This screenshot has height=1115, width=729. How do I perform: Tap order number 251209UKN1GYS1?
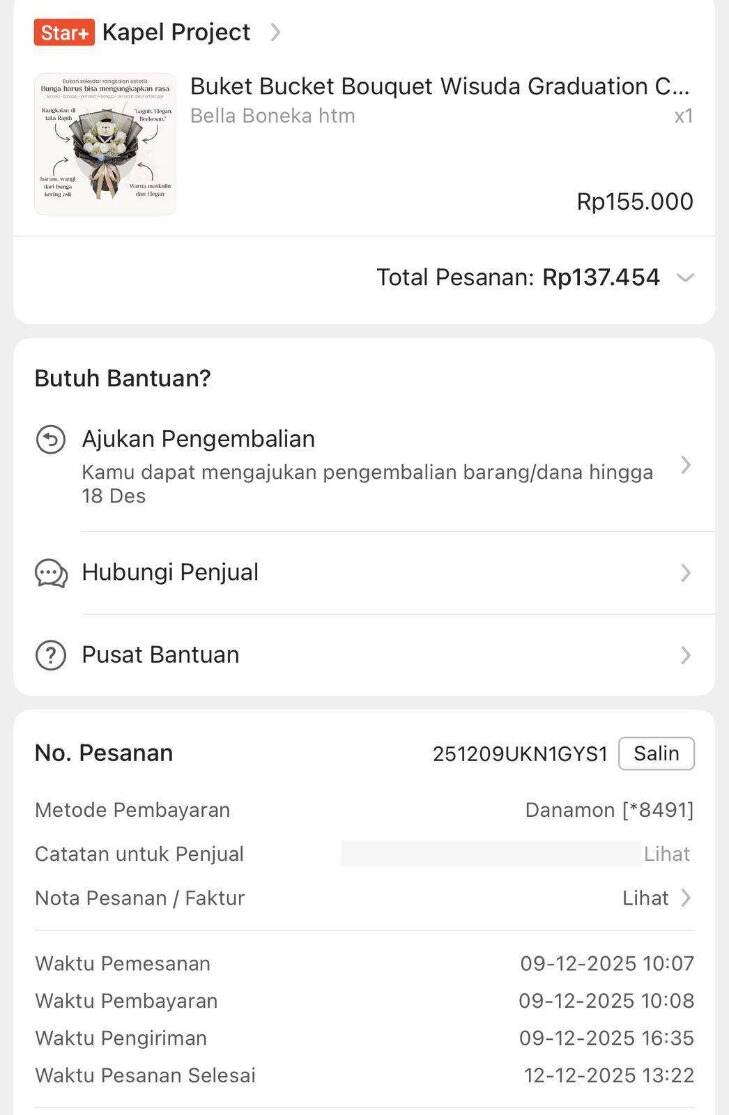tap(519, 754)
